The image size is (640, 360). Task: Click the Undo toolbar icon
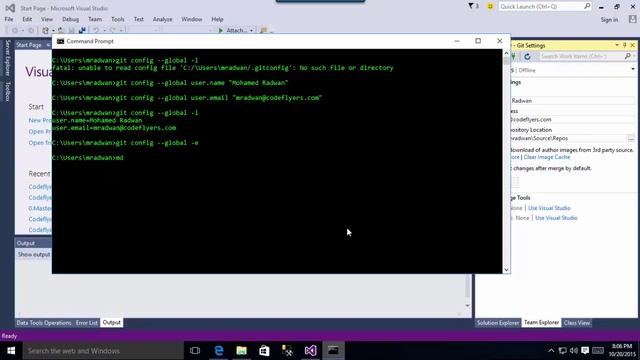coord(96,31)
